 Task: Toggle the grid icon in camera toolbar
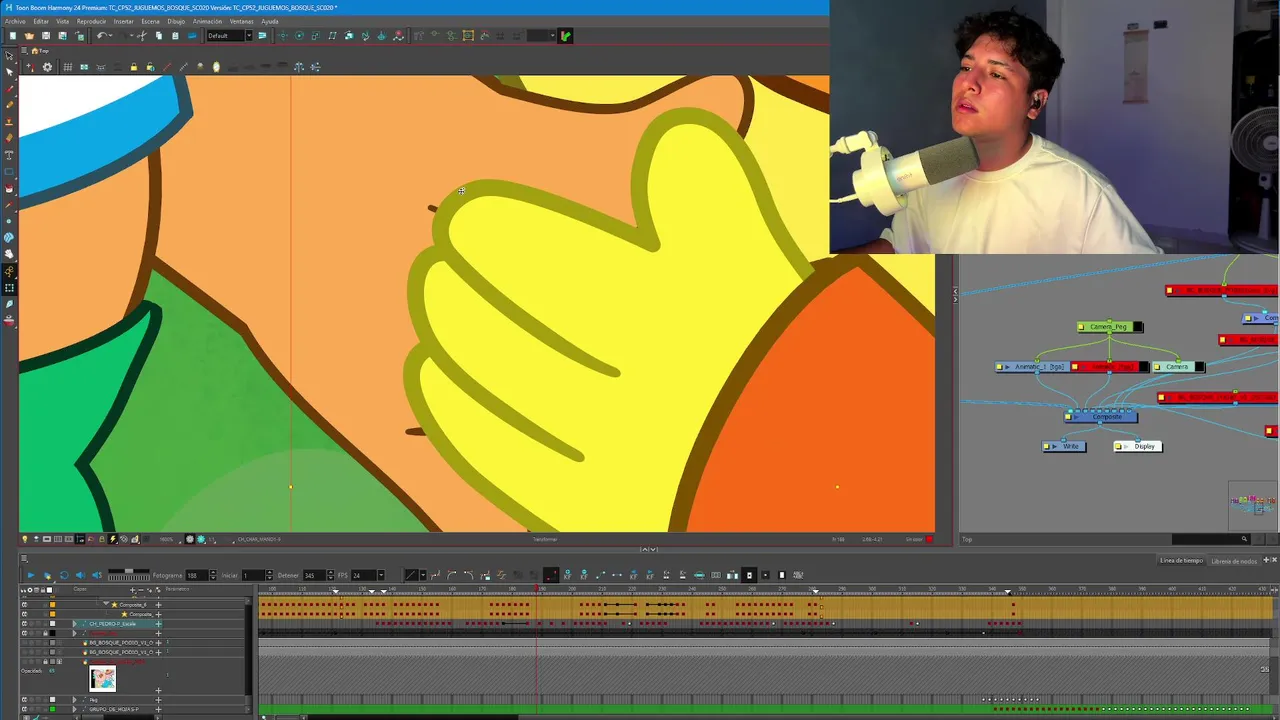pos(67,67)
